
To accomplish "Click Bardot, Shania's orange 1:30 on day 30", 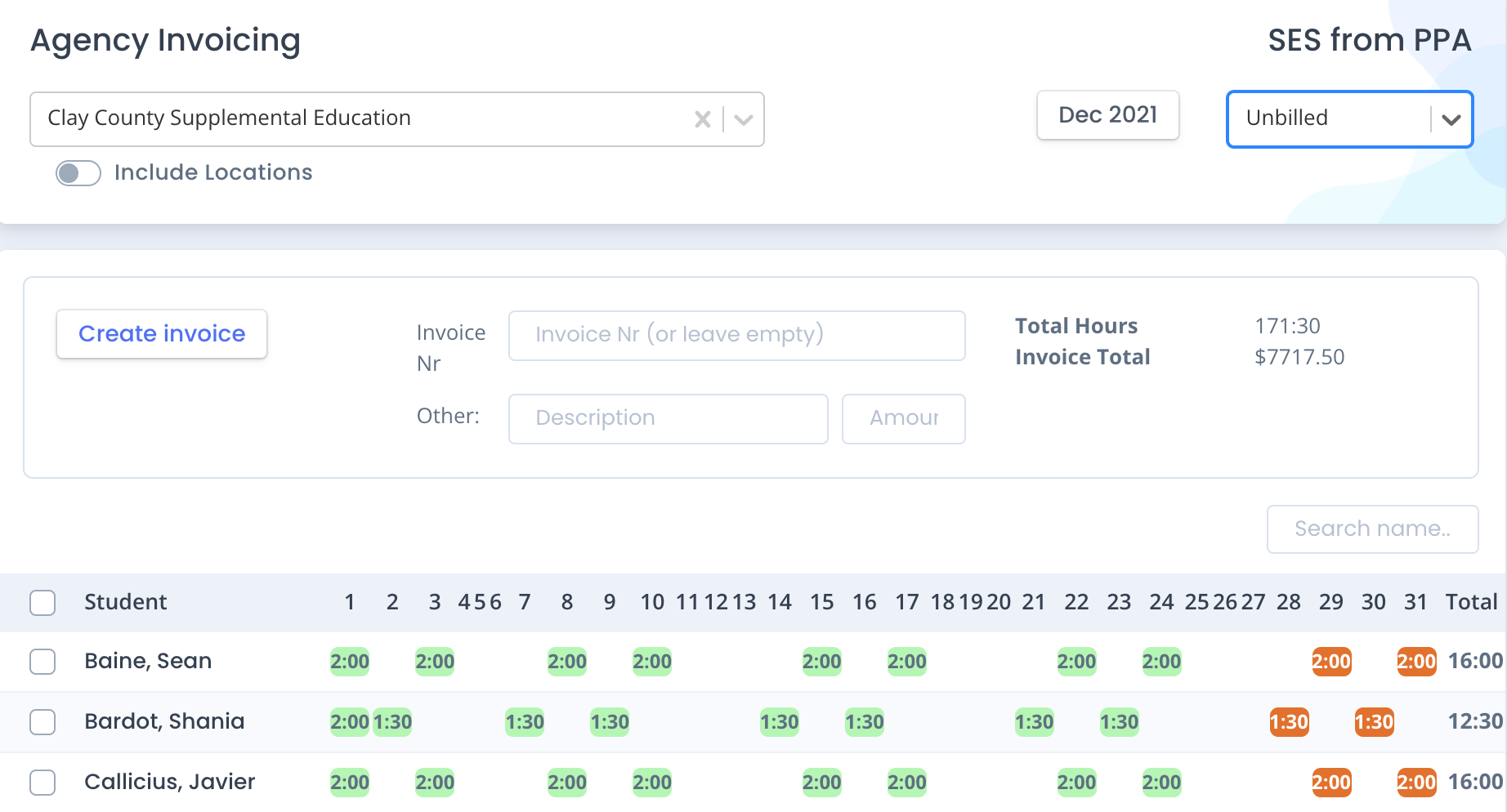I will tap(1374, 722).
